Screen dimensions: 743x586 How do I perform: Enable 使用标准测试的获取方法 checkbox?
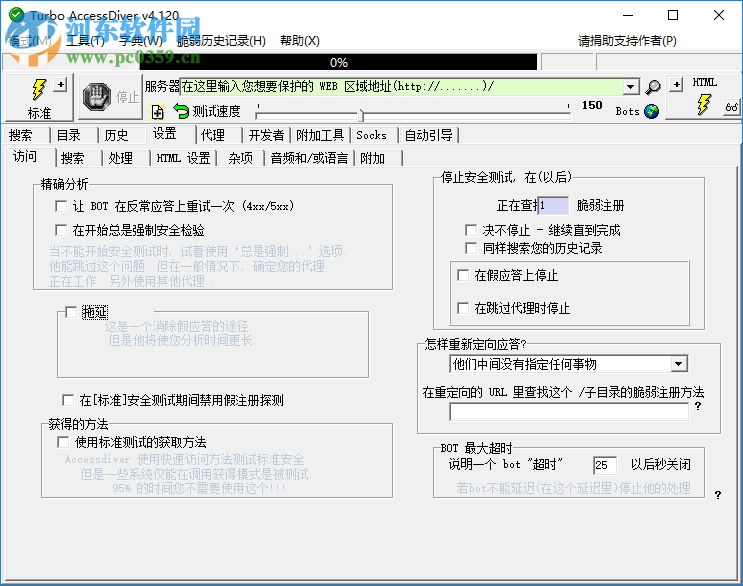point(63,442)
